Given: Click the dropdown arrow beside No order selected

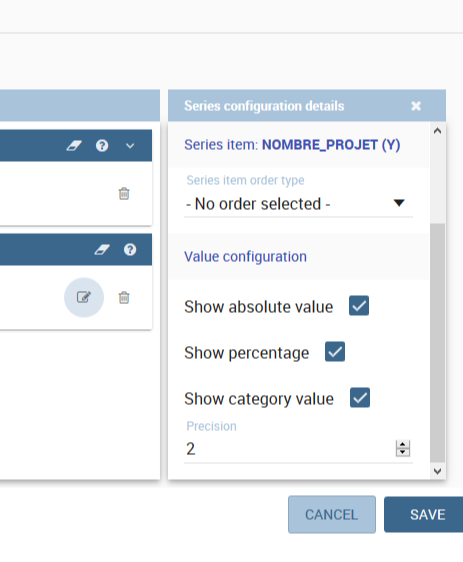Looking at the screenshot, I should coord(399,203).
